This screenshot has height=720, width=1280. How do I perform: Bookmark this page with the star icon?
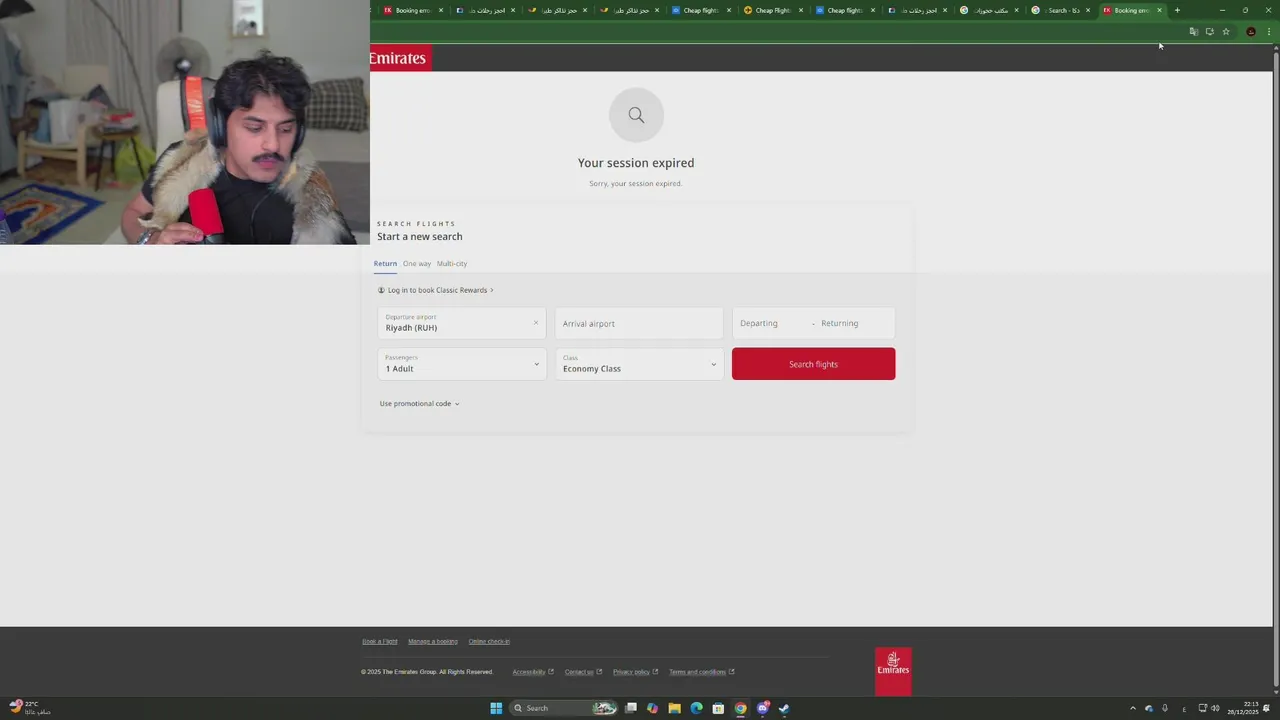coord(1226,32)
